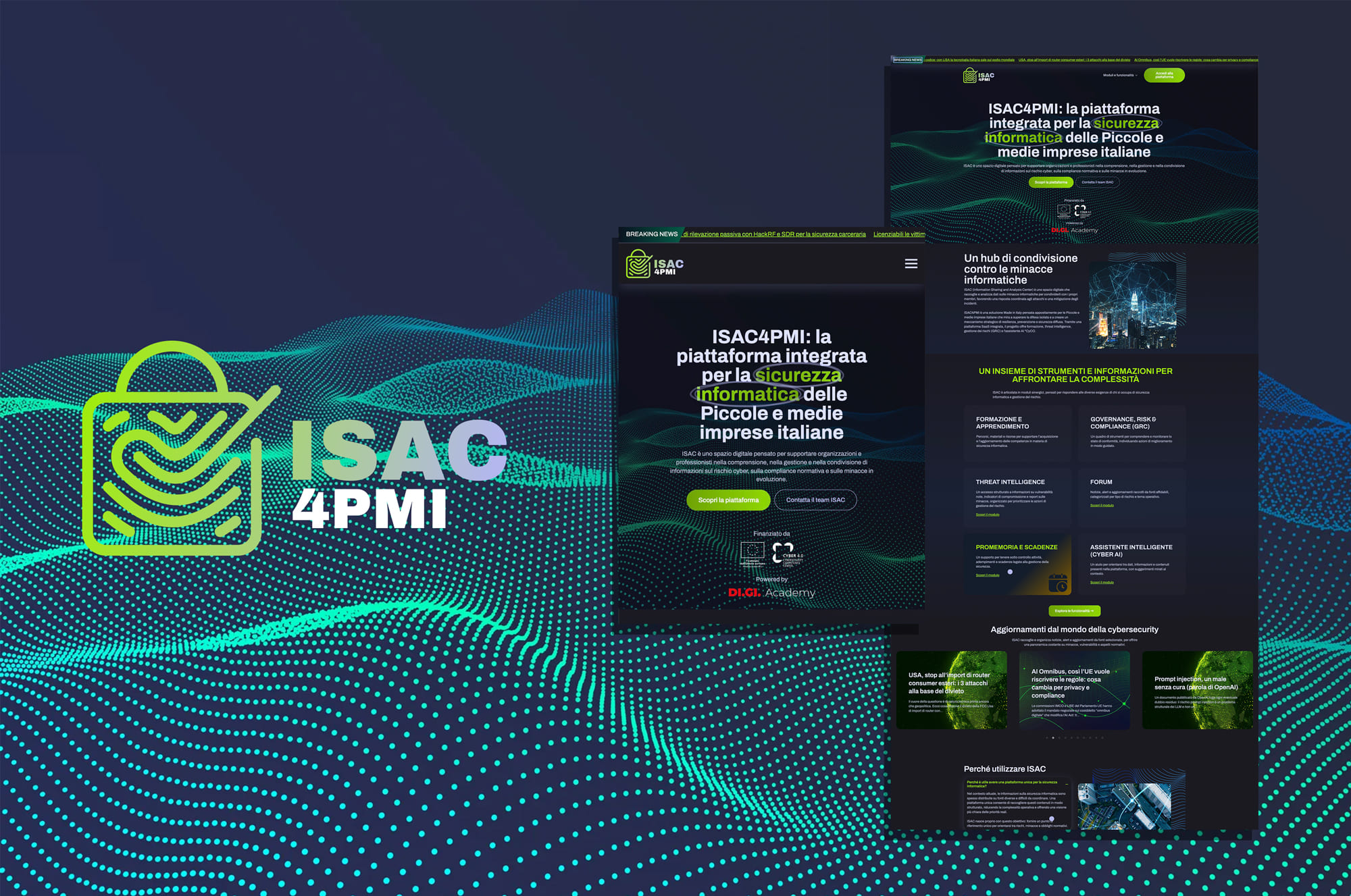The width and height of the screenshot is (1351, 896).
Task: Click the DI.GI. Academy logo
Action: pyautogui.click(x=772, y=591)
